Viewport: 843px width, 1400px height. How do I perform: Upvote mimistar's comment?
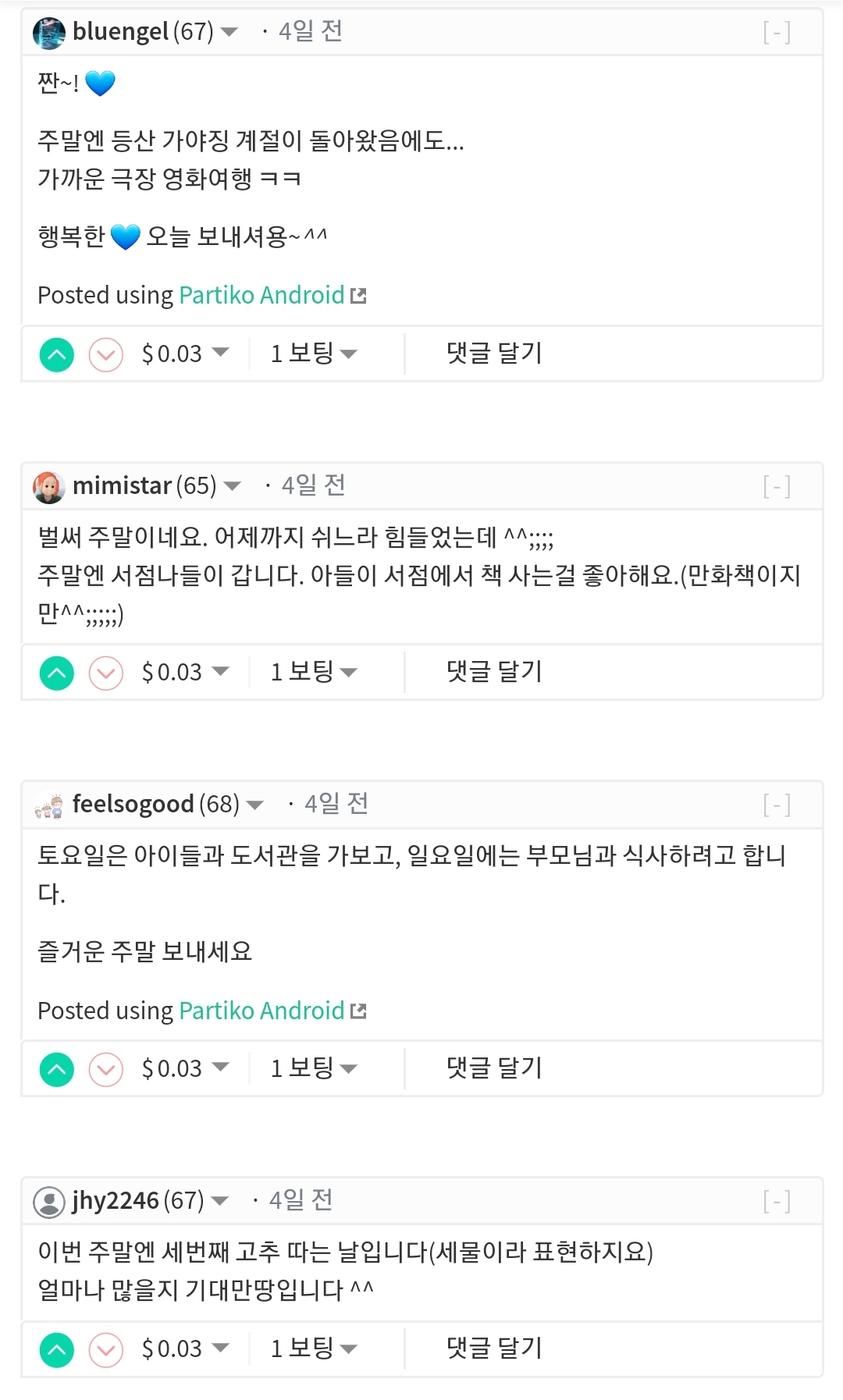[x=57, y=673]
